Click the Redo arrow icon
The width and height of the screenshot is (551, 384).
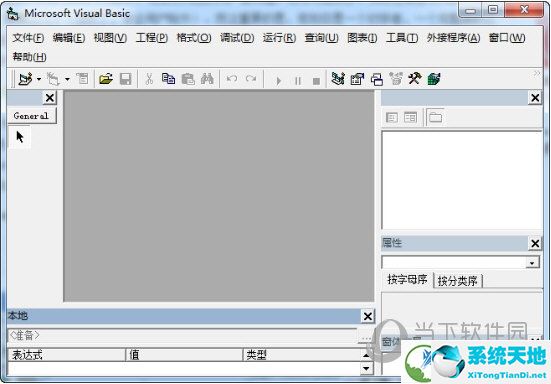[251, 79]
